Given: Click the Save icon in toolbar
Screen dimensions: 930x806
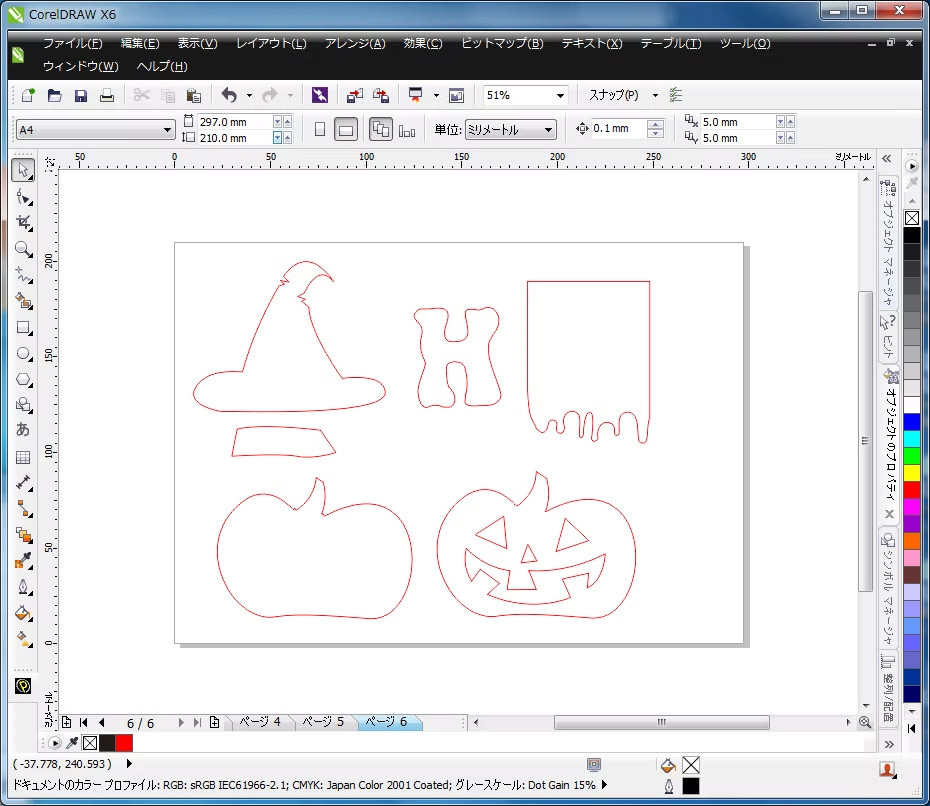Looking at the screenshot, I should [x=81, y=96].
